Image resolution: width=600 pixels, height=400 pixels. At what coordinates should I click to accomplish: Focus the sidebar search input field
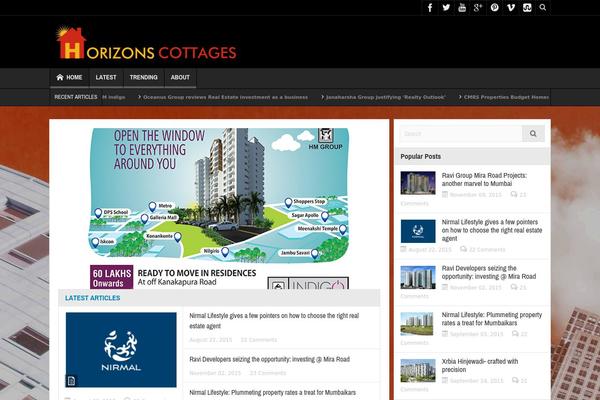[x=460, y=133]
